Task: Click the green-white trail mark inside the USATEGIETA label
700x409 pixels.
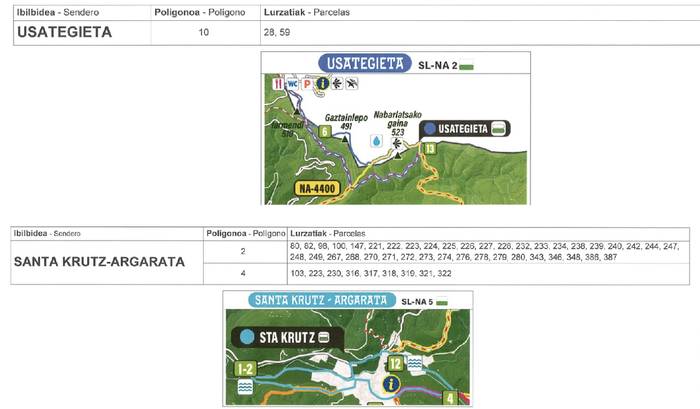Action: [x=498, y=129]
